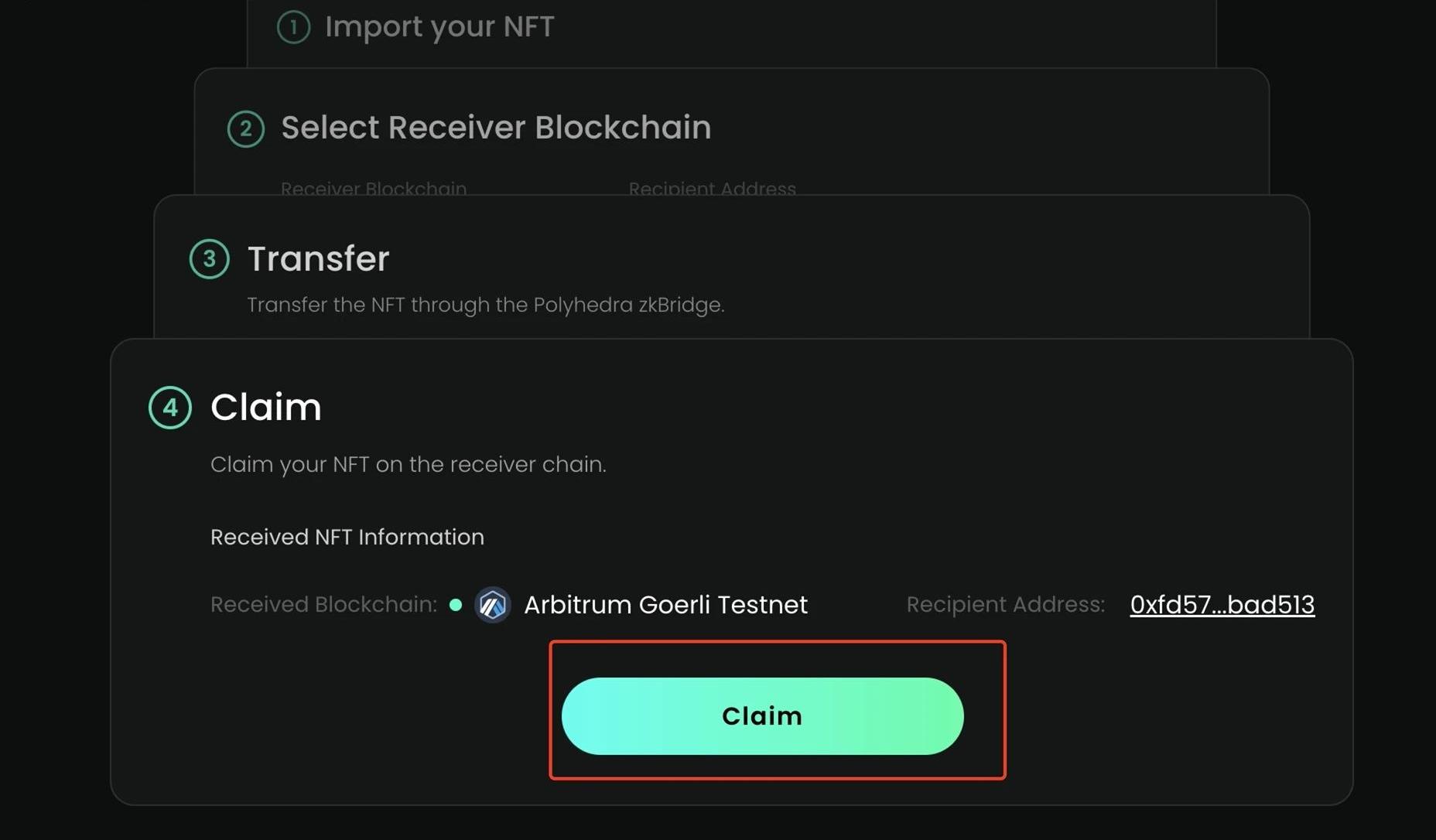
Task: Click the Arbitrum network logo icon
Action: pyautogui.click(x=493, y=605)
